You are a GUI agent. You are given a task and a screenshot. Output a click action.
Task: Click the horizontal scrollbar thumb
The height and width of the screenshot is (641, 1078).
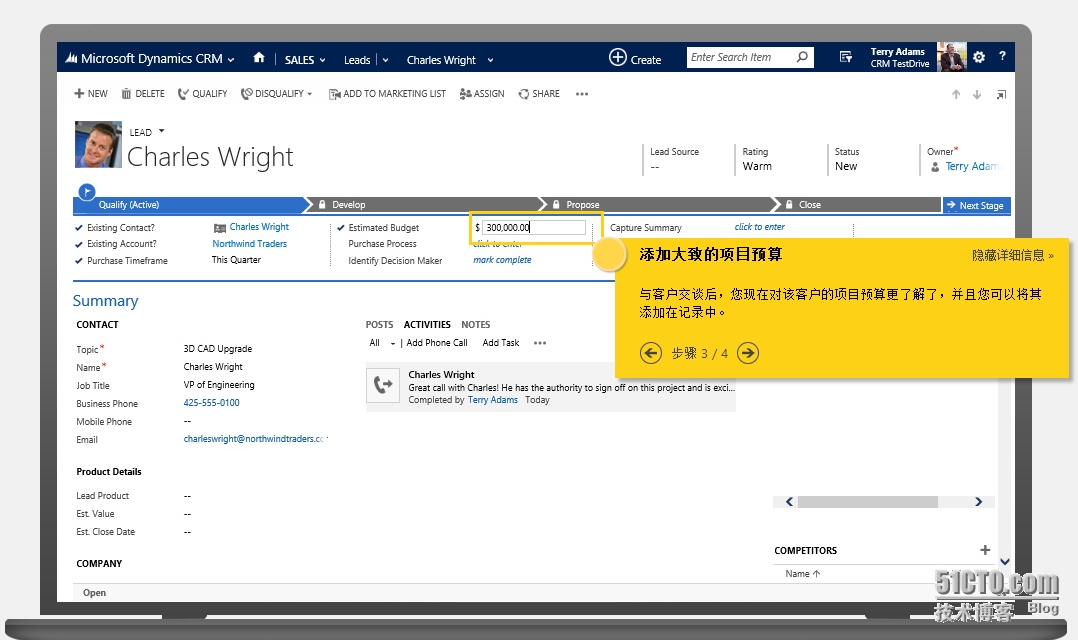coord(868,502)
